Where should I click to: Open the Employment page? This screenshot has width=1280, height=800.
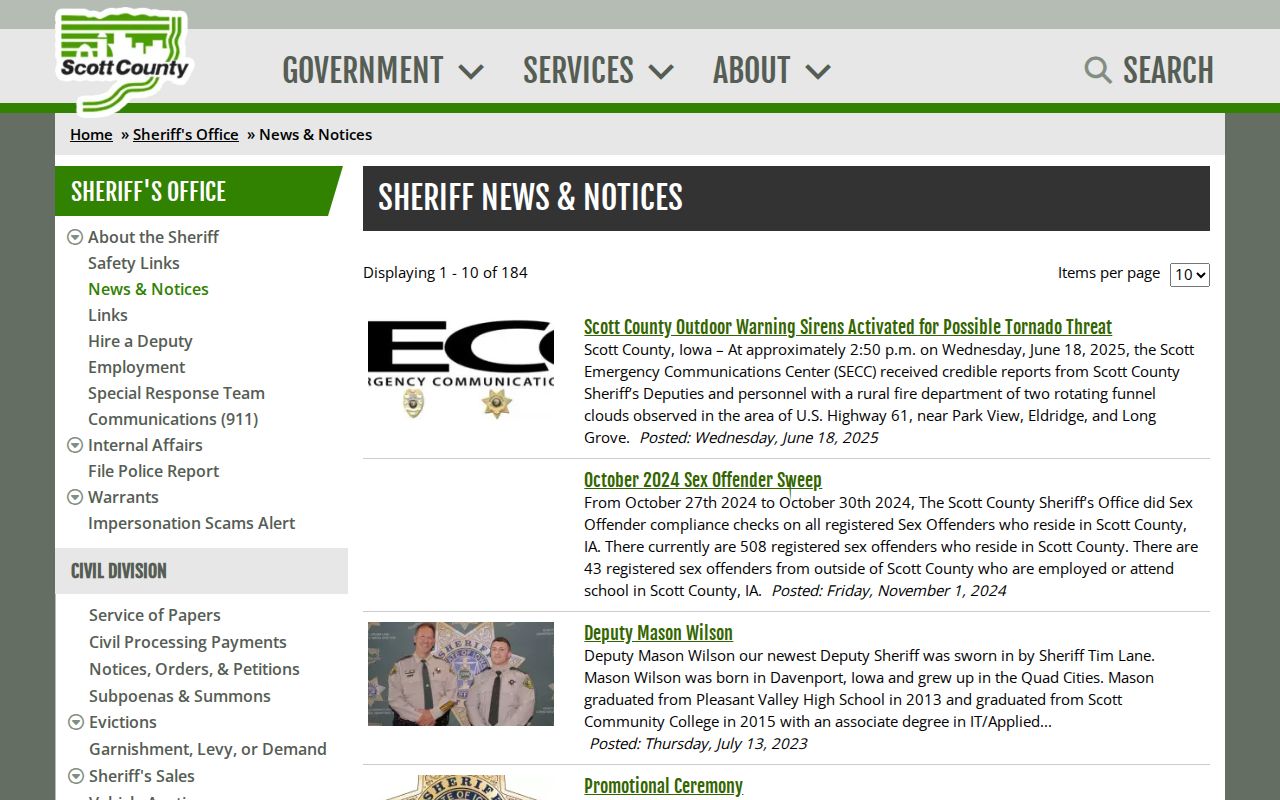tap(136, 367)
